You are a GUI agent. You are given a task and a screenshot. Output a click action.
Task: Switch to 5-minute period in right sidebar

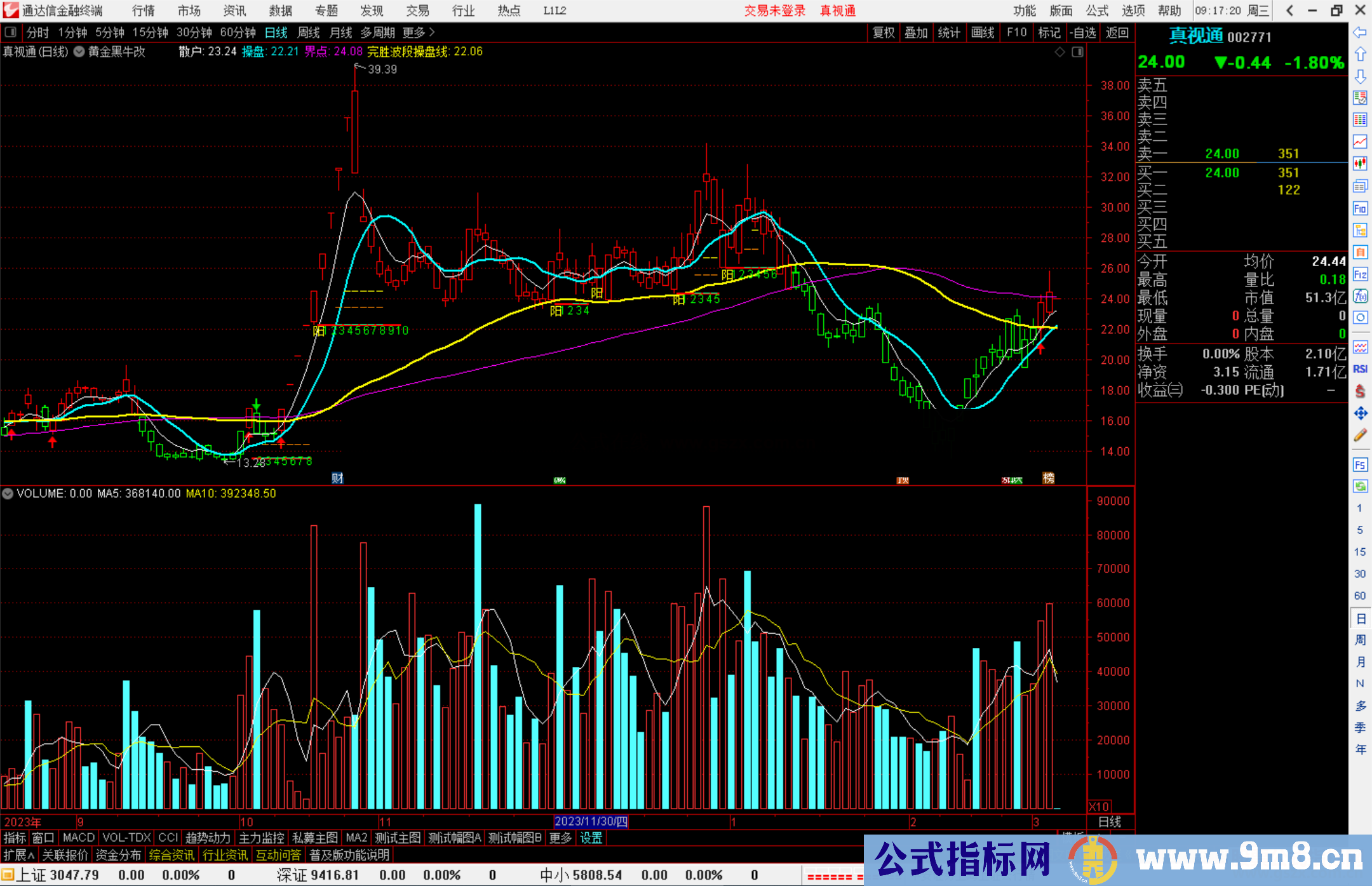1359,530
